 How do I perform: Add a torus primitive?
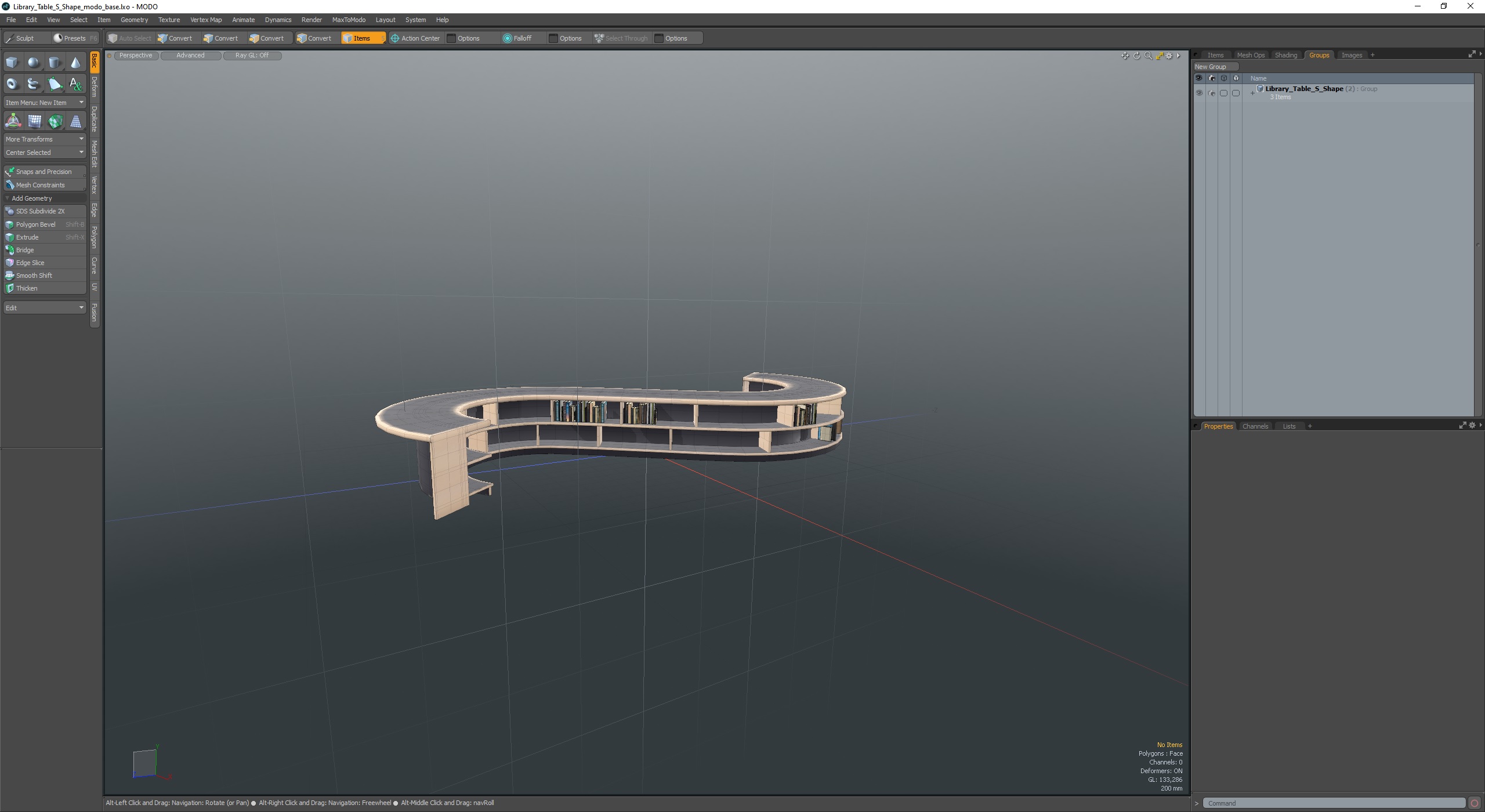pyautogui.click(x=12, y=84)
